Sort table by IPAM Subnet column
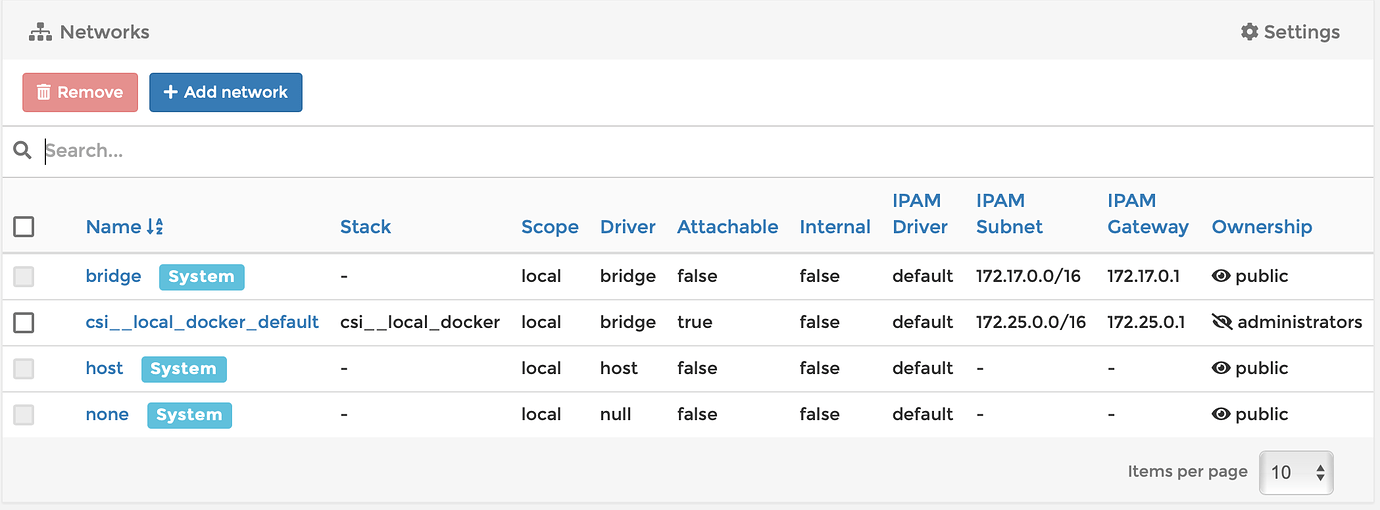The image size is (1380, 510). [1009, 214]
